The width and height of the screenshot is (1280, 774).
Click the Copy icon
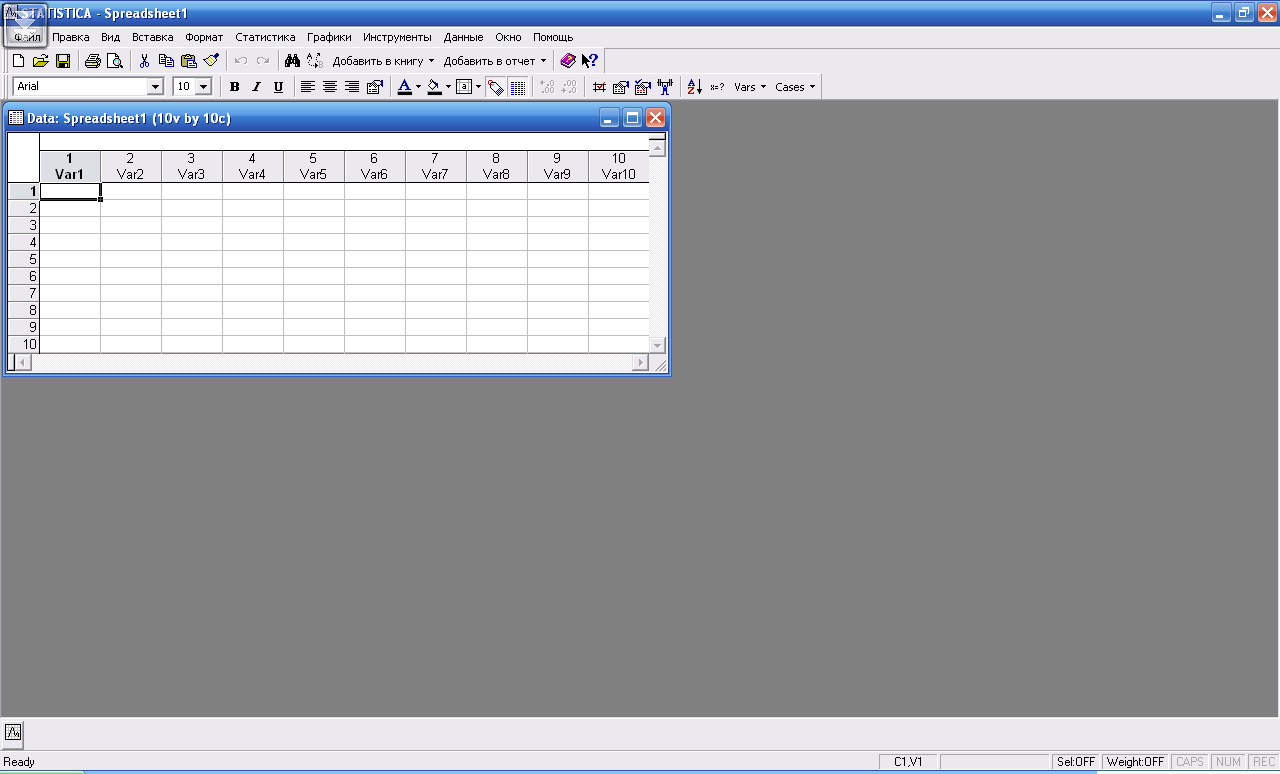(166, 61)
